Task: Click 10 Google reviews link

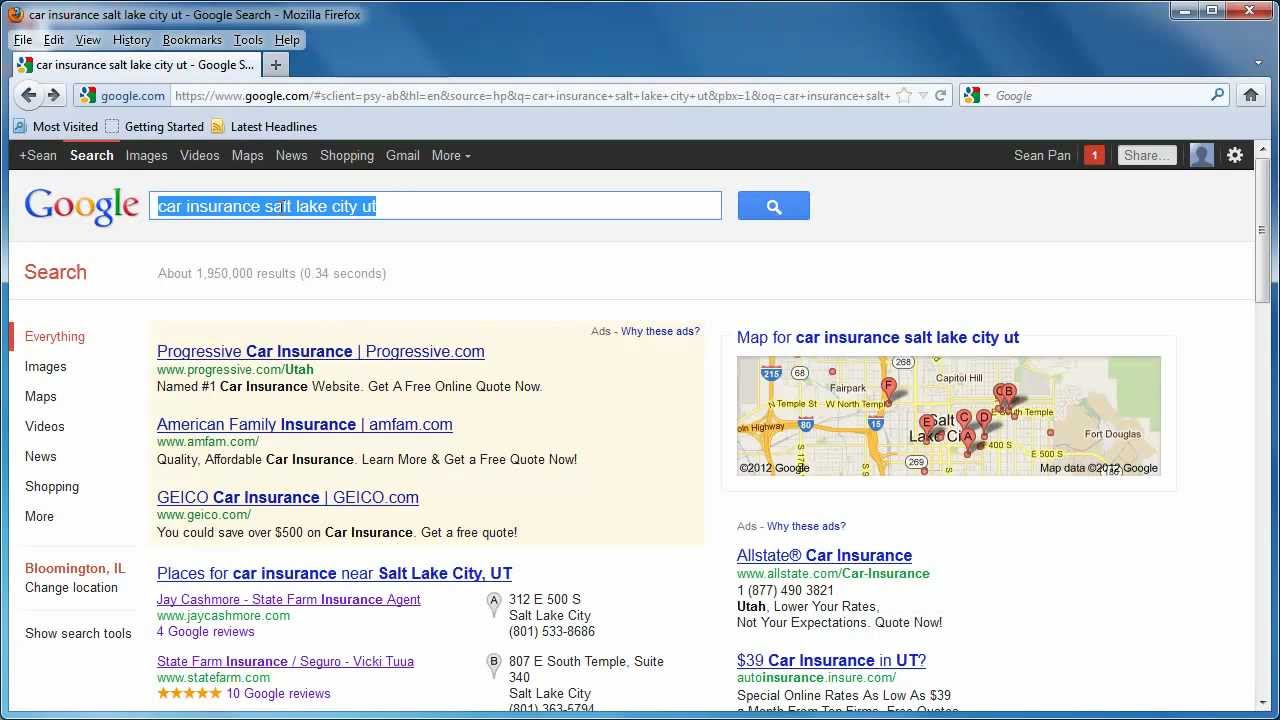Action: click(278, 693)
